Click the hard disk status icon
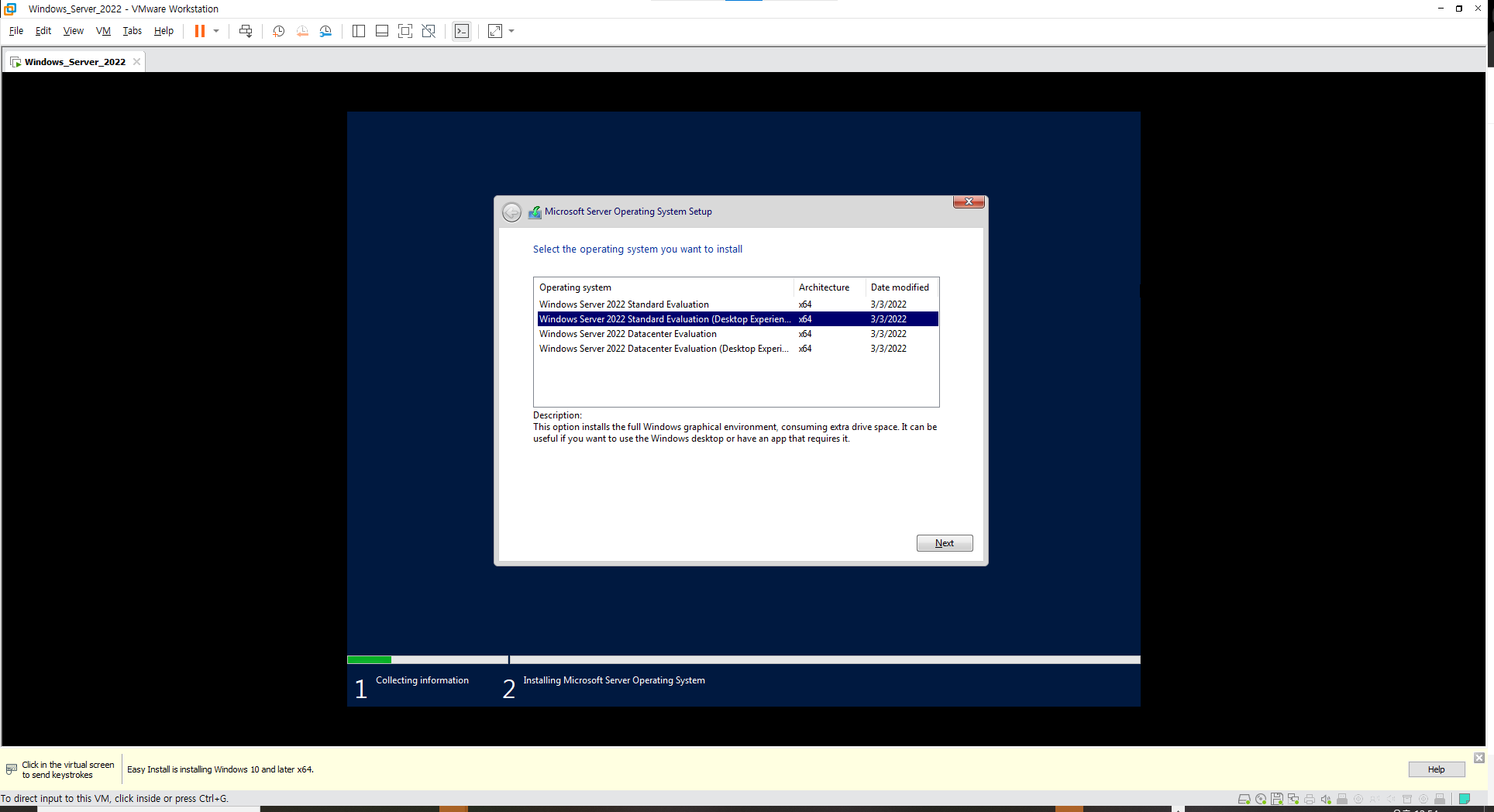The width and height of the screenshot is (1494, 812). coord(1244,799)
